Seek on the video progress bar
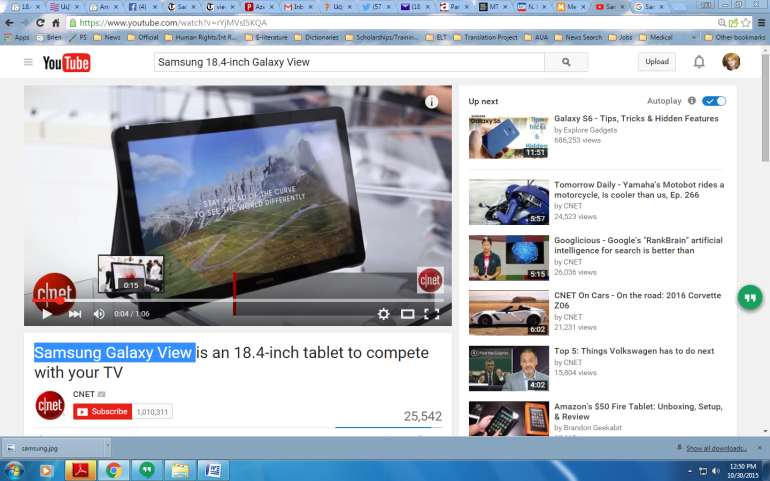770x481 pixels. coord(238,300)
